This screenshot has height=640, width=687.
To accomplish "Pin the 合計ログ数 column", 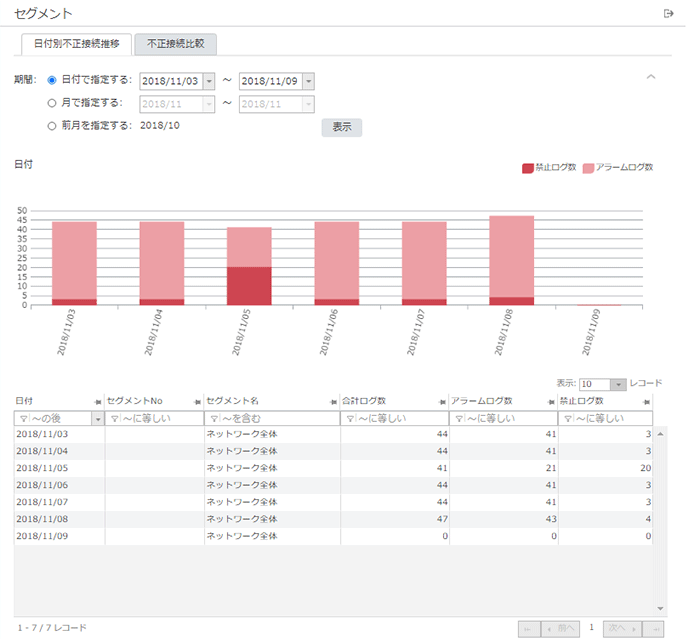I will click(x=443, y=401).
